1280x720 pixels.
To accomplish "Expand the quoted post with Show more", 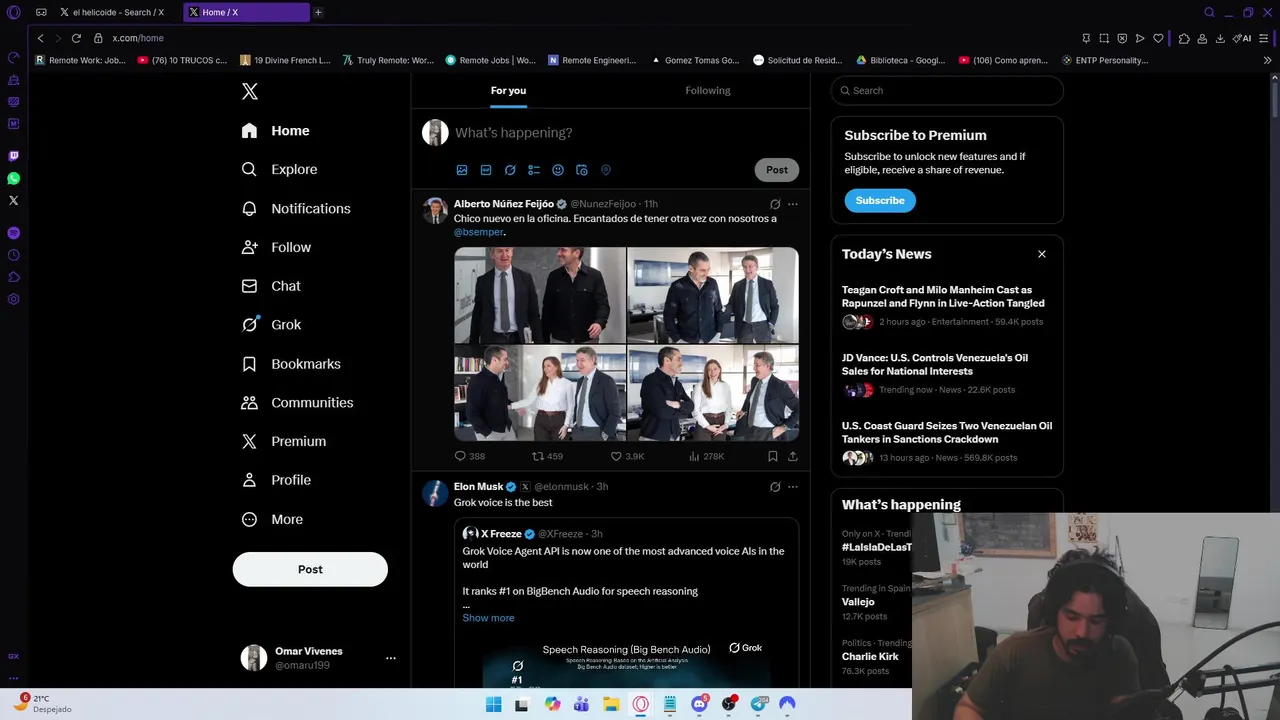I will 488,618.
